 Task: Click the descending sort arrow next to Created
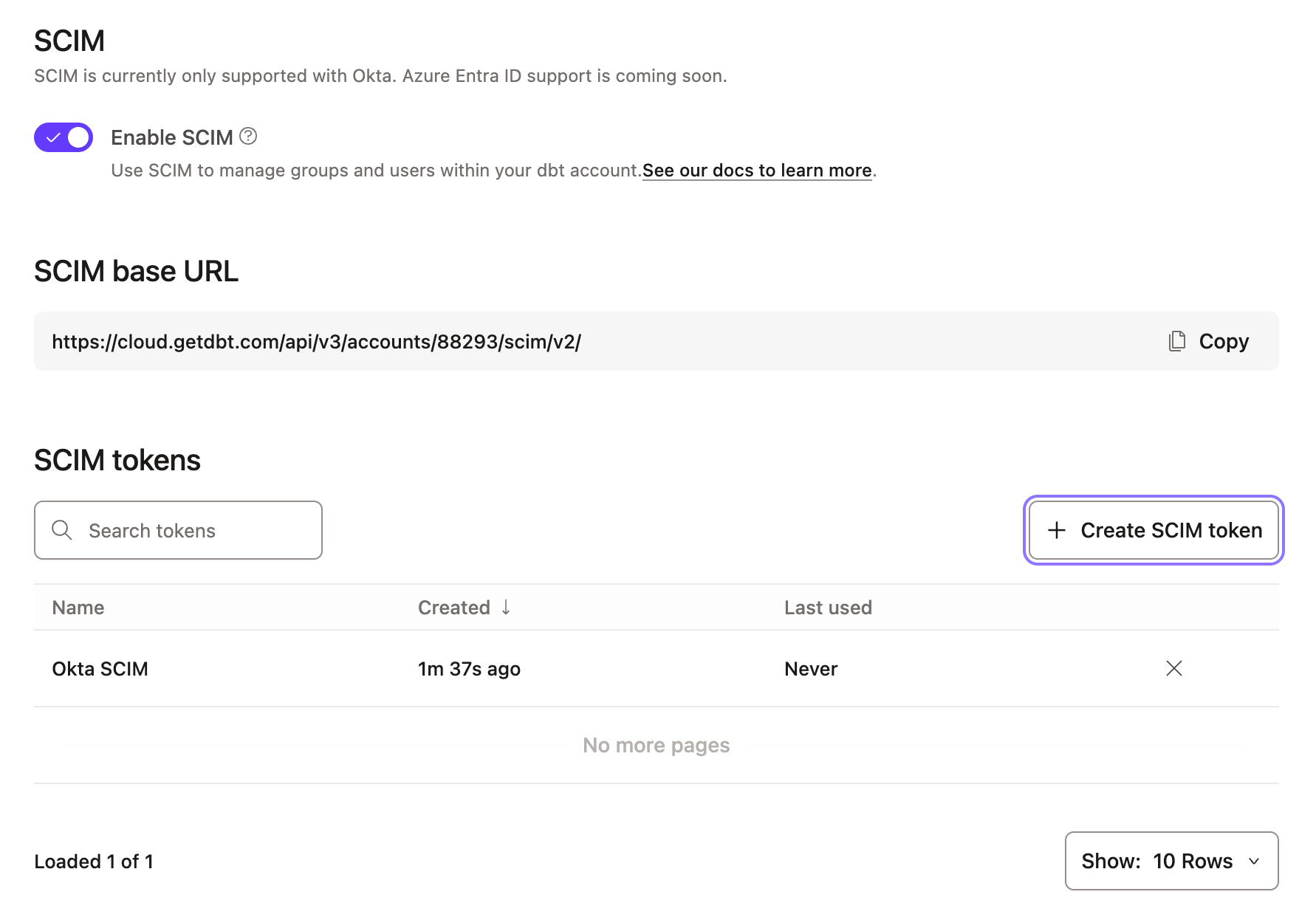pos(506,607)
